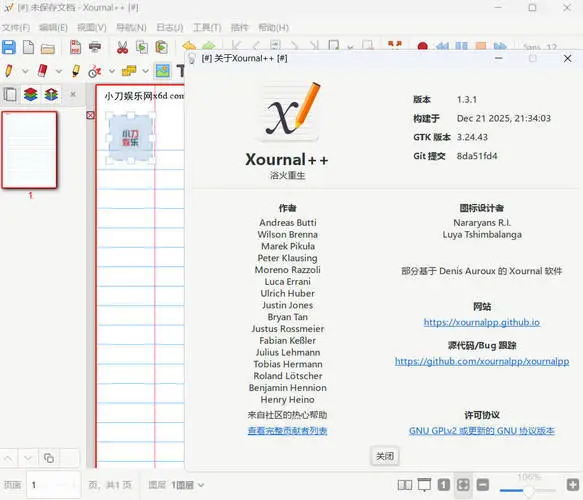Toggle paired pages view in status bar

coord(405,485)
